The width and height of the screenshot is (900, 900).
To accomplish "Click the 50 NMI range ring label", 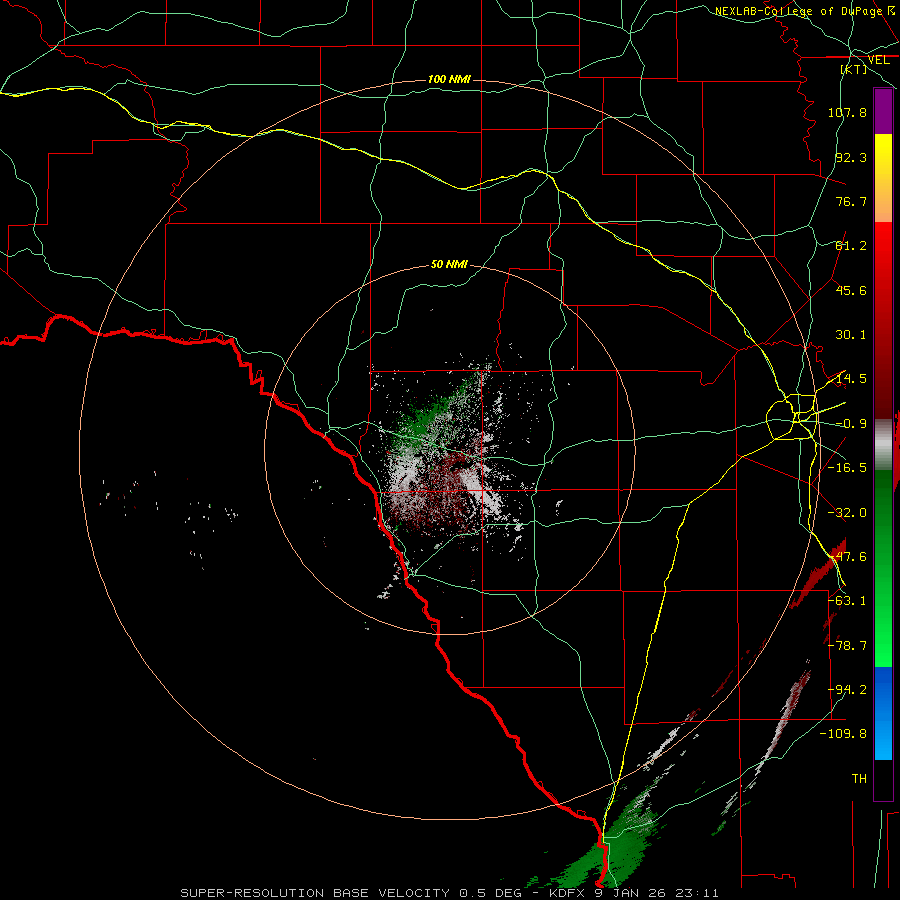I will tap(449, 265).
